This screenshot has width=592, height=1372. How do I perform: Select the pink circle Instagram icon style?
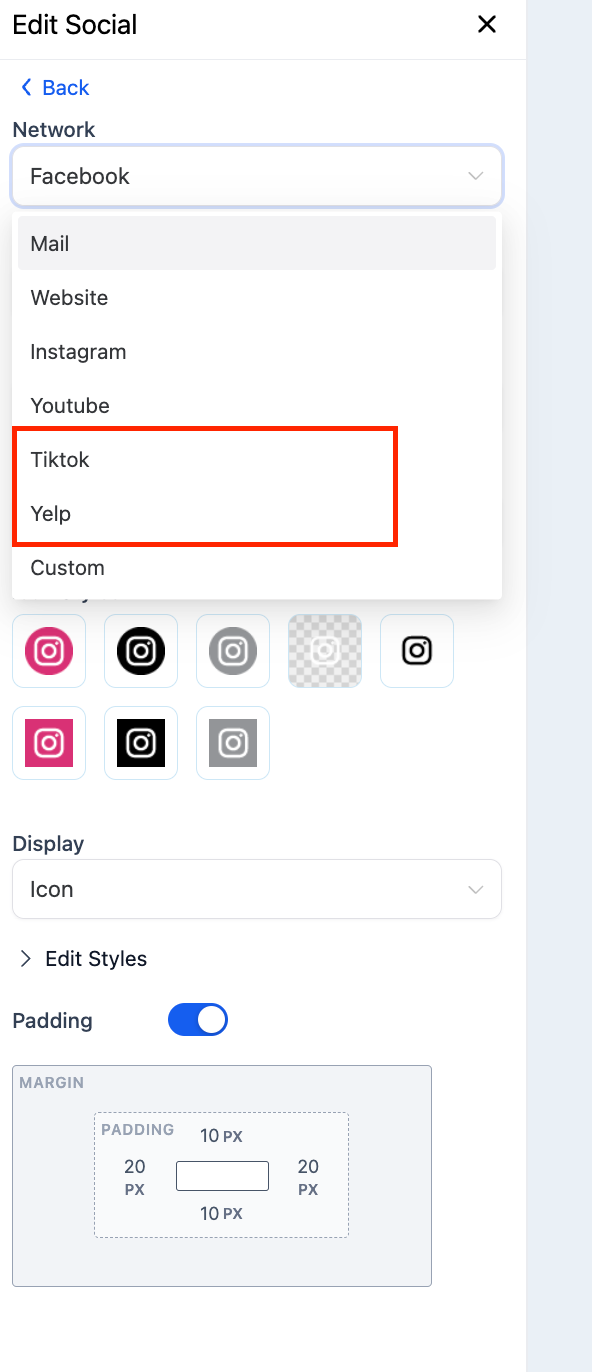coord(49,651)
